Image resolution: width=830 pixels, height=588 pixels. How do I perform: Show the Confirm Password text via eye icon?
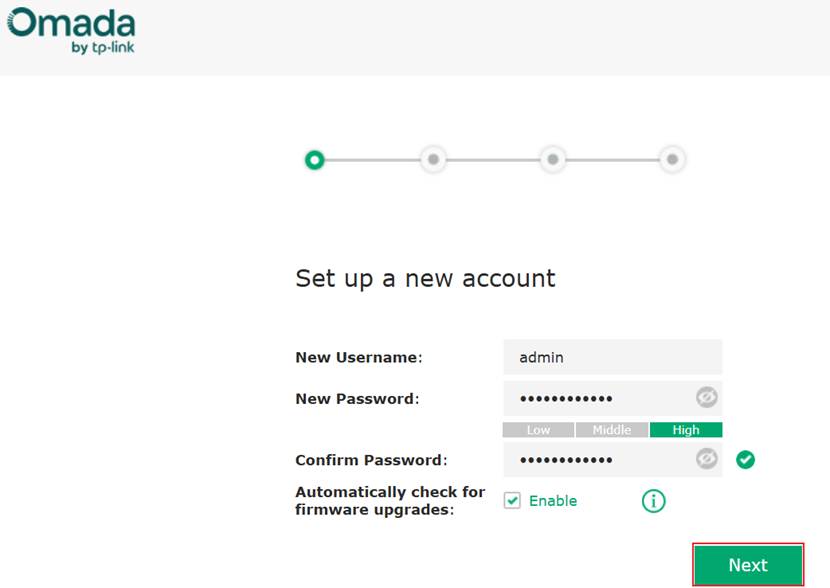tap(707, 459)
